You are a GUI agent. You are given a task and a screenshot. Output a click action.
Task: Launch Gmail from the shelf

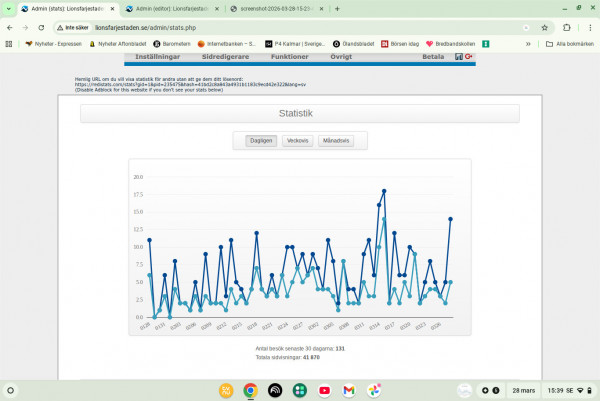coord(349,390)
